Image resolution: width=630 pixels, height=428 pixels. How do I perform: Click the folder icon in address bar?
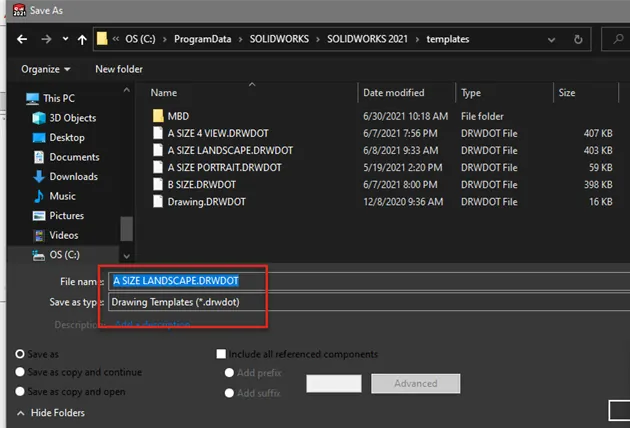point(102,39)
